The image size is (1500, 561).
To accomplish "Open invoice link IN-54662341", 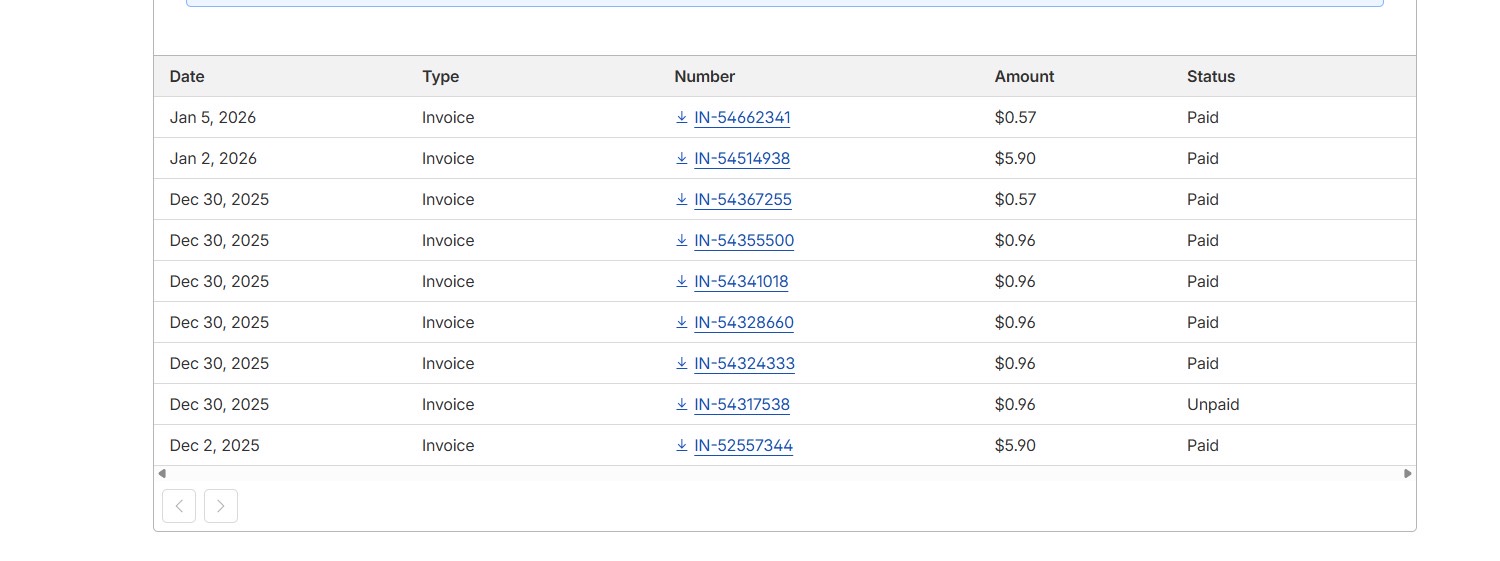I will tap(742, 118).
